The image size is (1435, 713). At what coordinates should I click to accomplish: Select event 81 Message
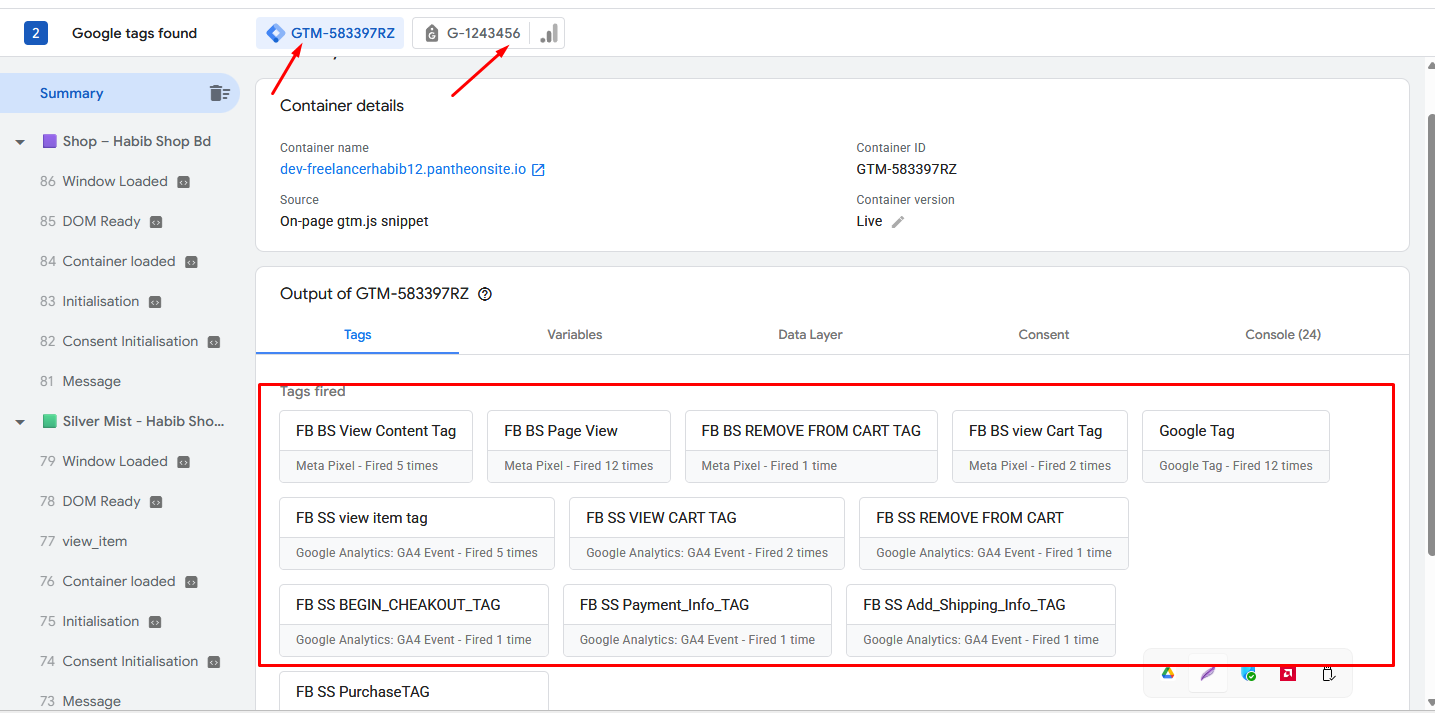91,382
